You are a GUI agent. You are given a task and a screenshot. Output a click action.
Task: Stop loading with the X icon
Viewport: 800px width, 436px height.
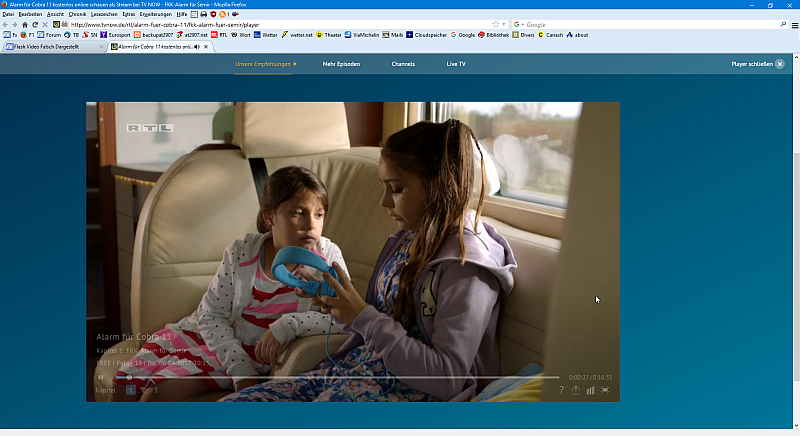tap(45, 24)
